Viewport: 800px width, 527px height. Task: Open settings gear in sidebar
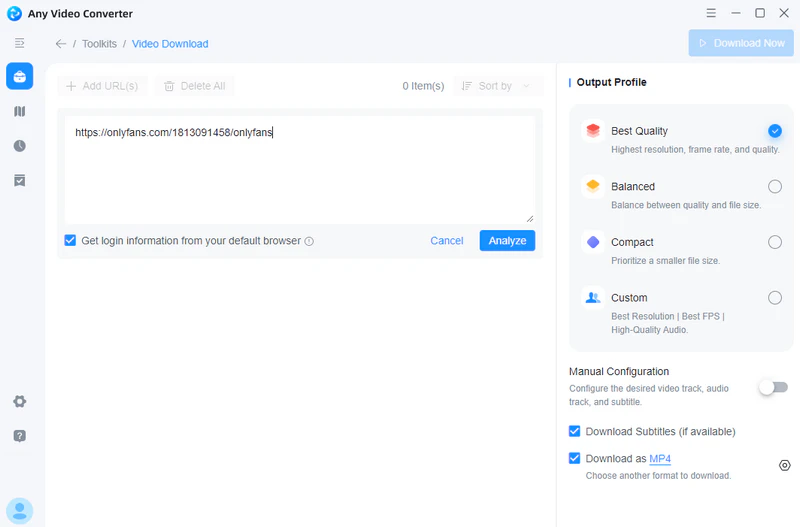(19, 401)
